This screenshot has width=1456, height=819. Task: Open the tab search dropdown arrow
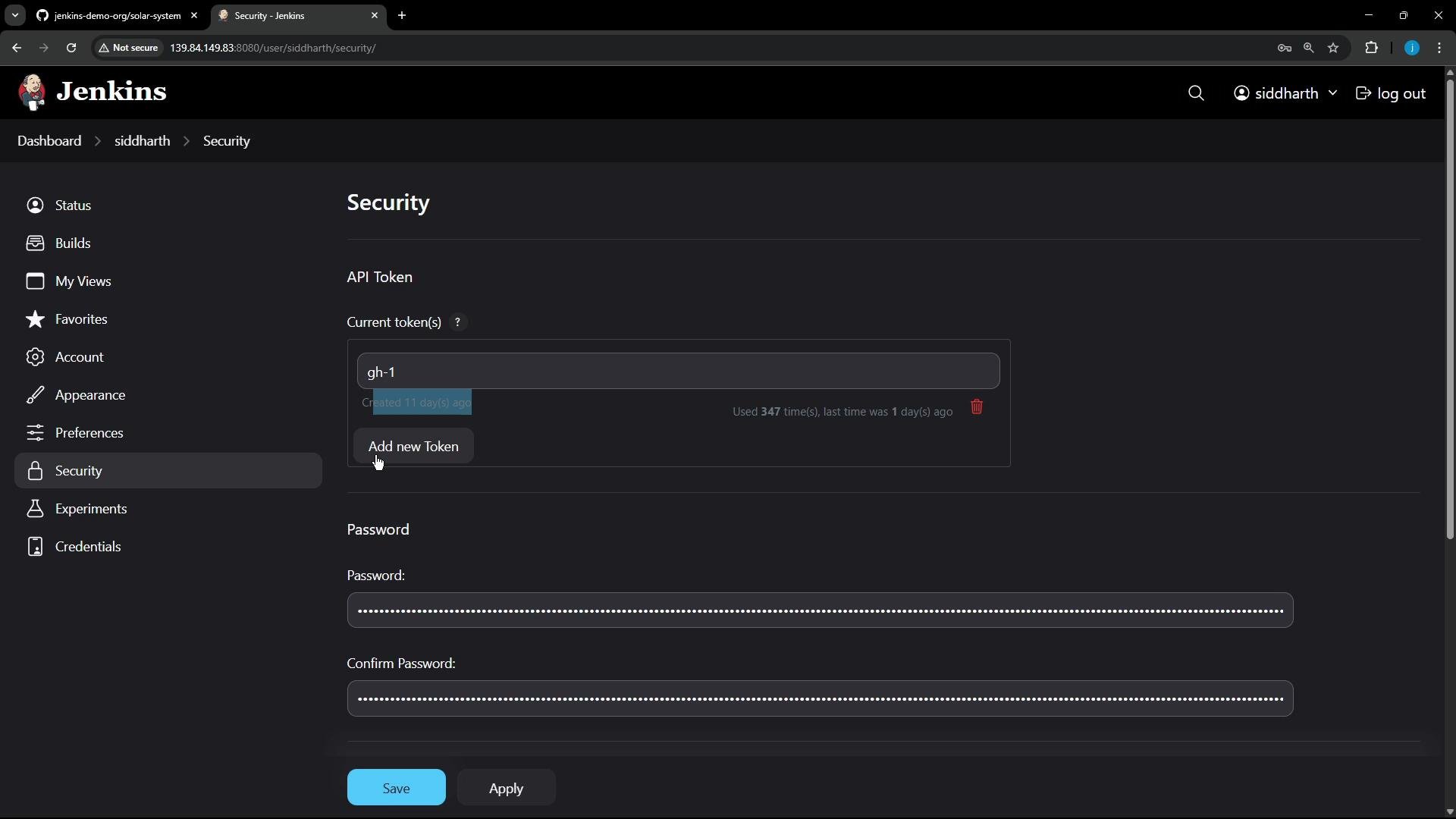pos(14,15)
